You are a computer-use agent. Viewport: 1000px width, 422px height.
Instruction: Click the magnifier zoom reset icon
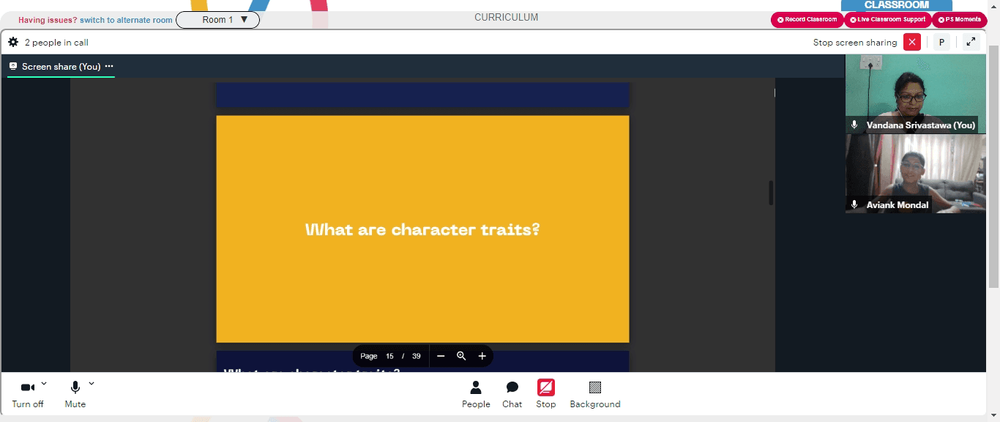click(x=461, y=356)
